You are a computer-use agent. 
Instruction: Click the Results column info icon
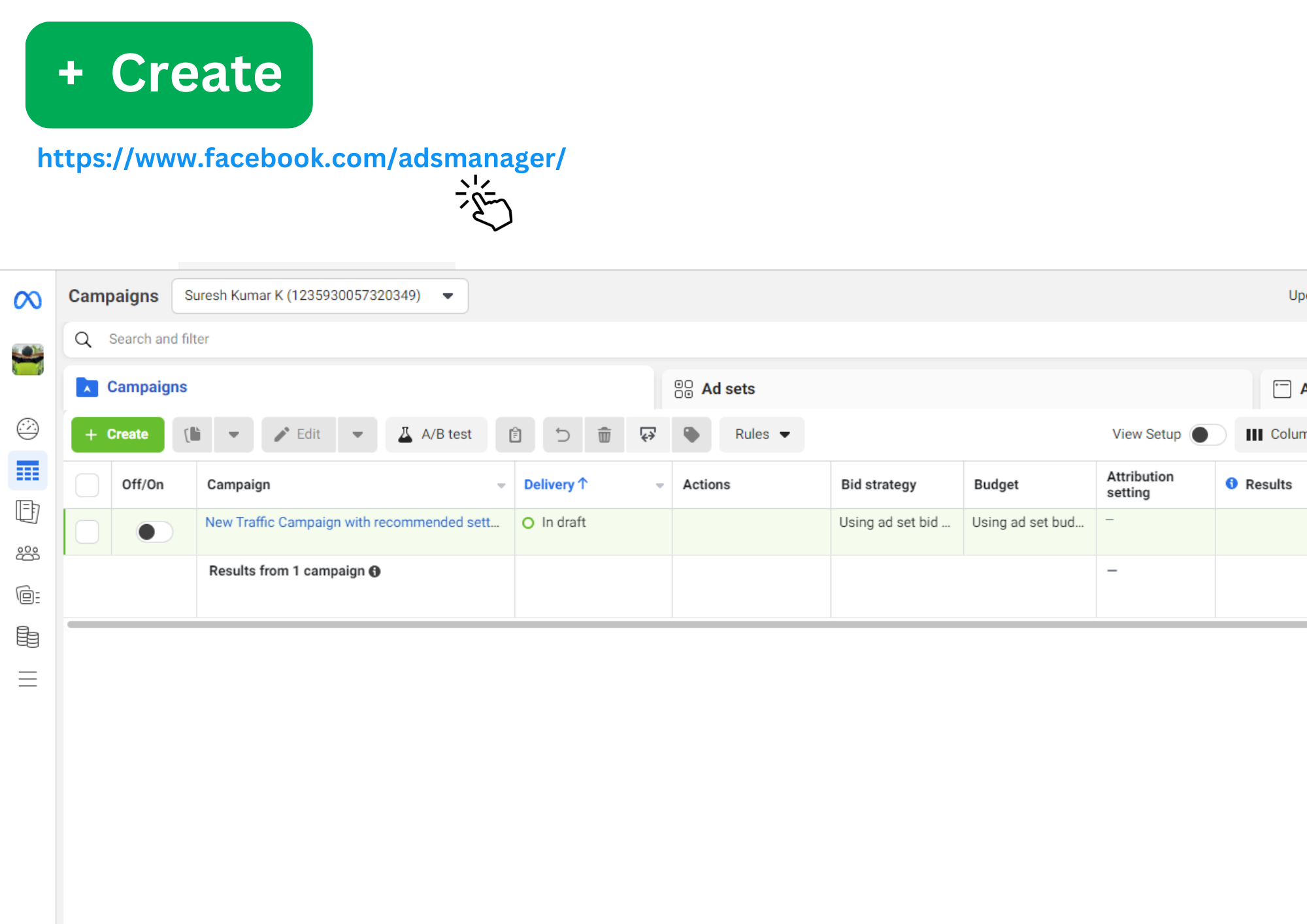(x=1231, y=484)
